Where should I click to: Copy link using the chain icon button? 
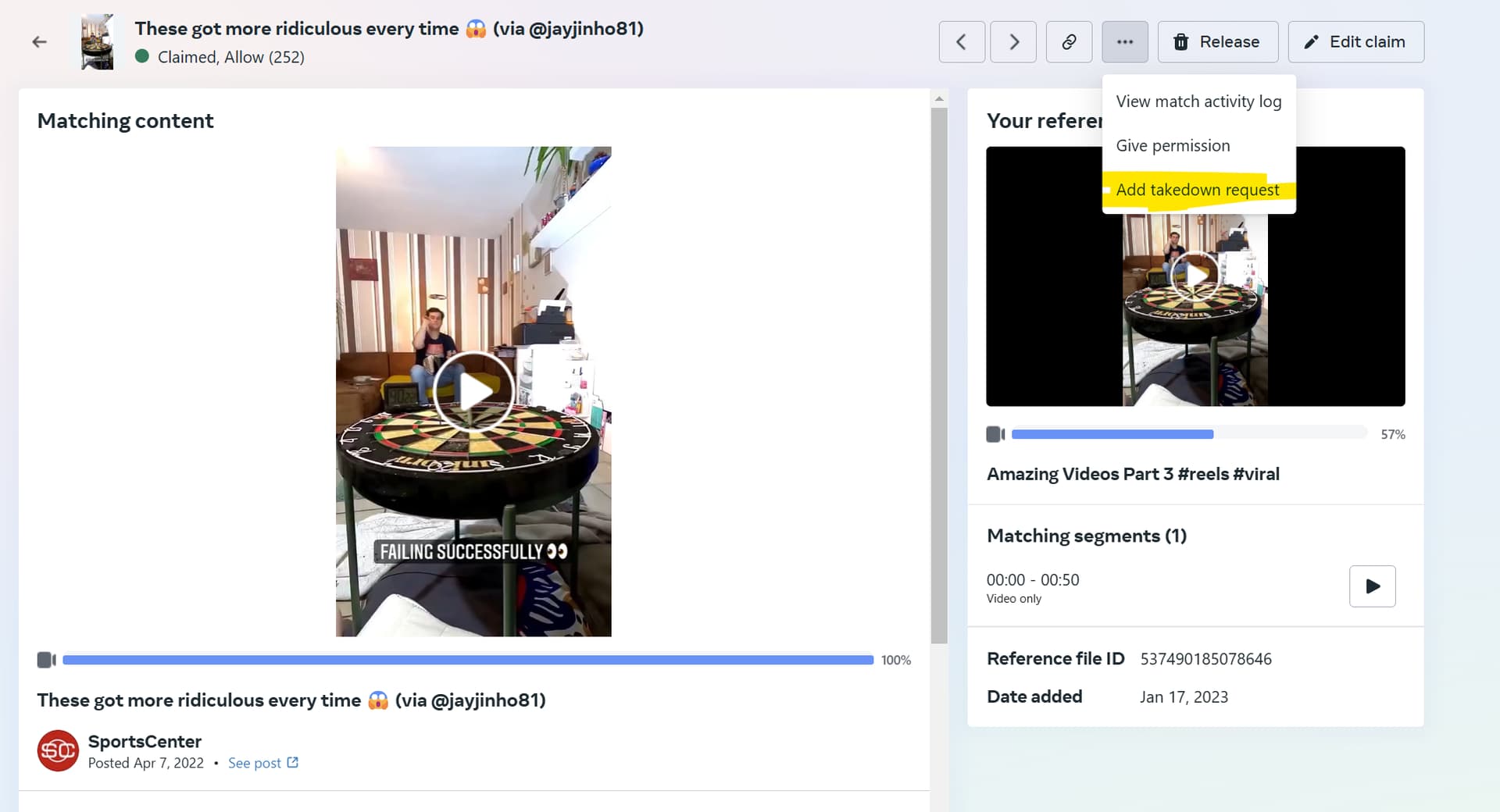(x=1069, y=42)
